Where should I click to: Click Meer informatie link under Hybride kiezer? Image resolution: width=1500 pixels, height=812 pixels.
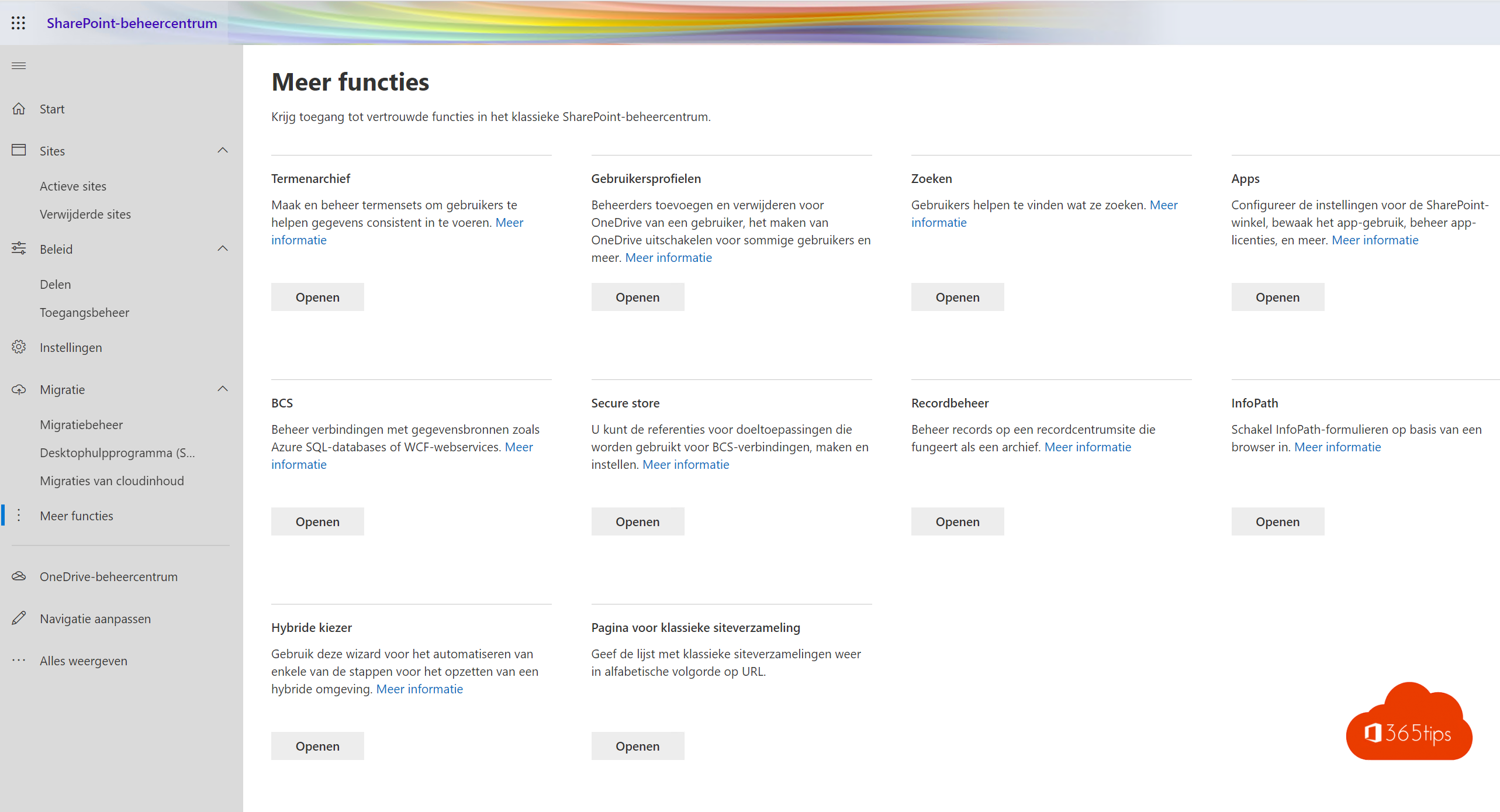[x=420, y=689]
